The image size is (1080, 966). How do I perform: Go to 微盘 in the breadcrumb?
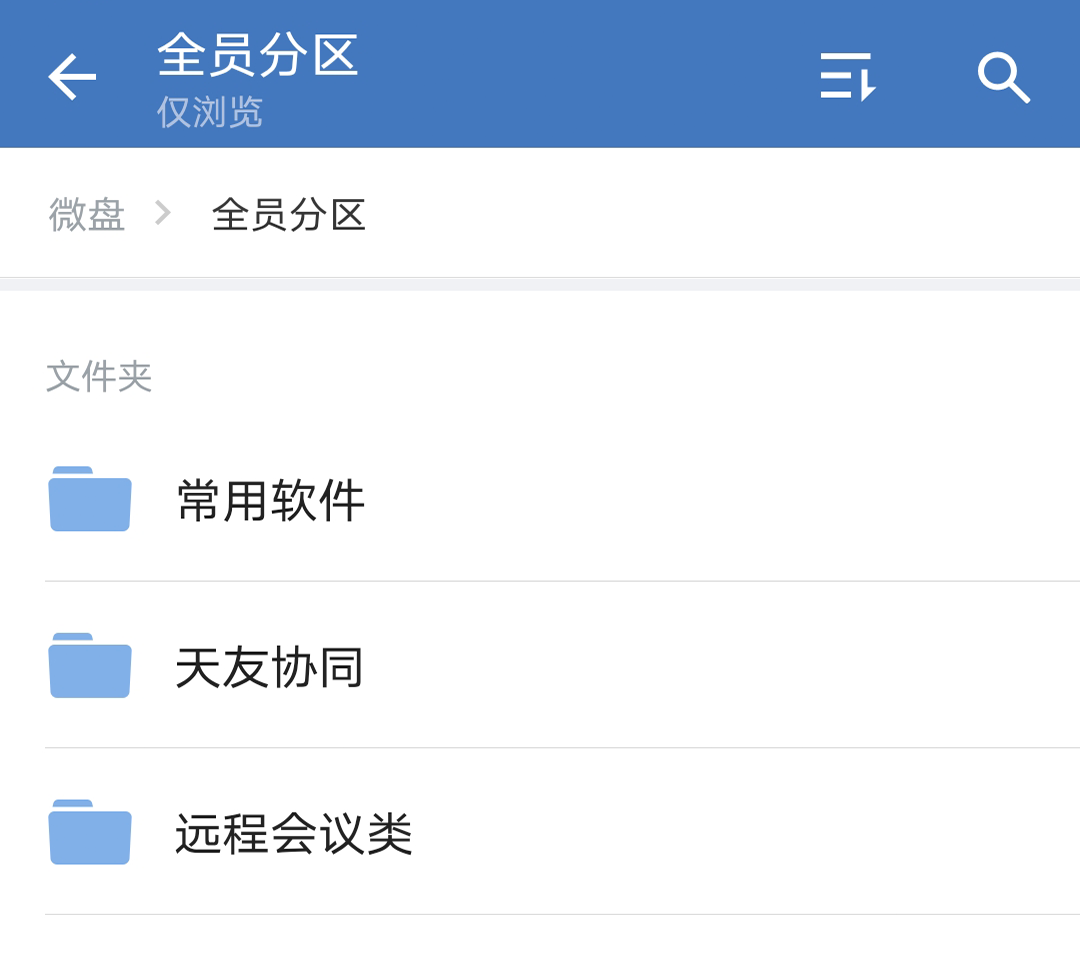click(x=87, y=214)
